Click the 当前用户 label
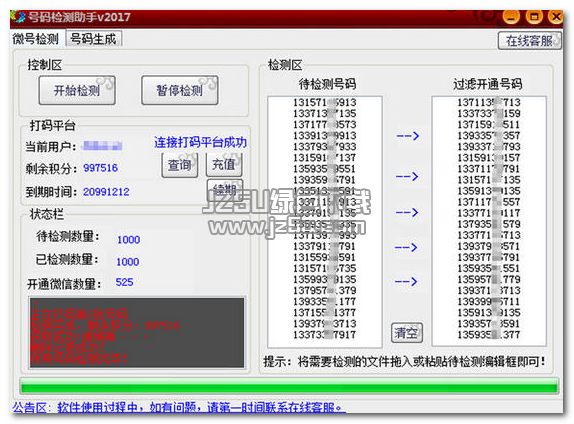This screenshot has height=424, width=574. point(51,146)
